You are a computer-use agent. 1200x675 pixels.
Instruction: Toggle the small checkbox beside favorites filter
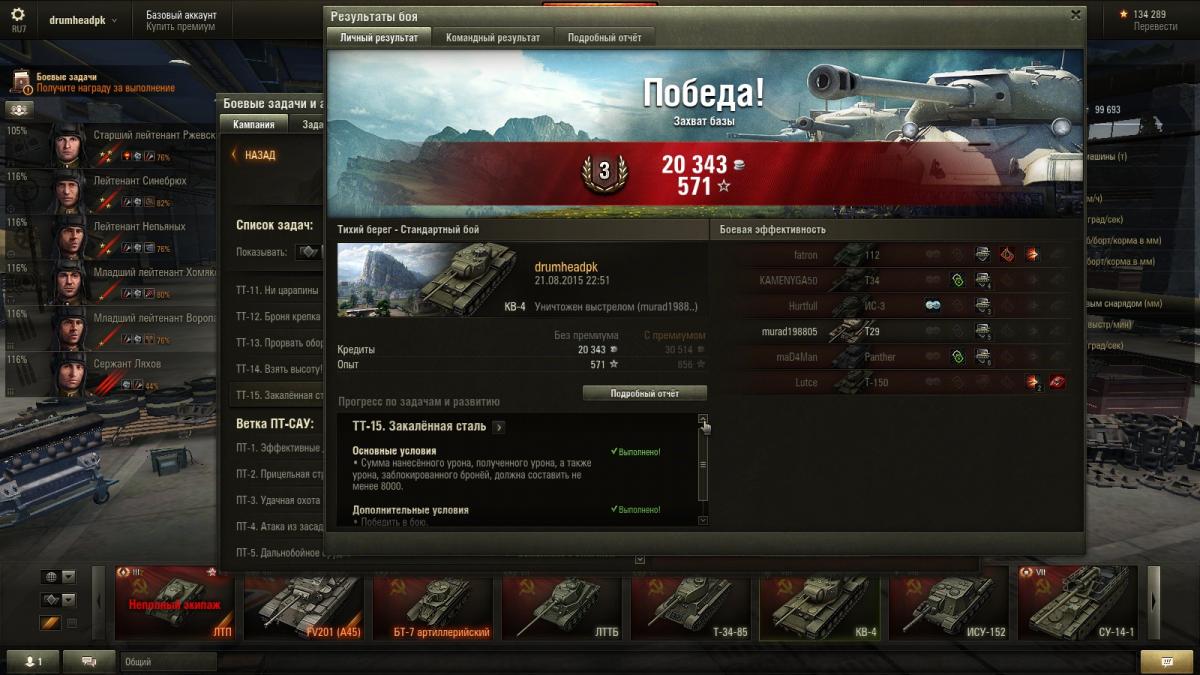pyautogui.click(x=71, y=623)
